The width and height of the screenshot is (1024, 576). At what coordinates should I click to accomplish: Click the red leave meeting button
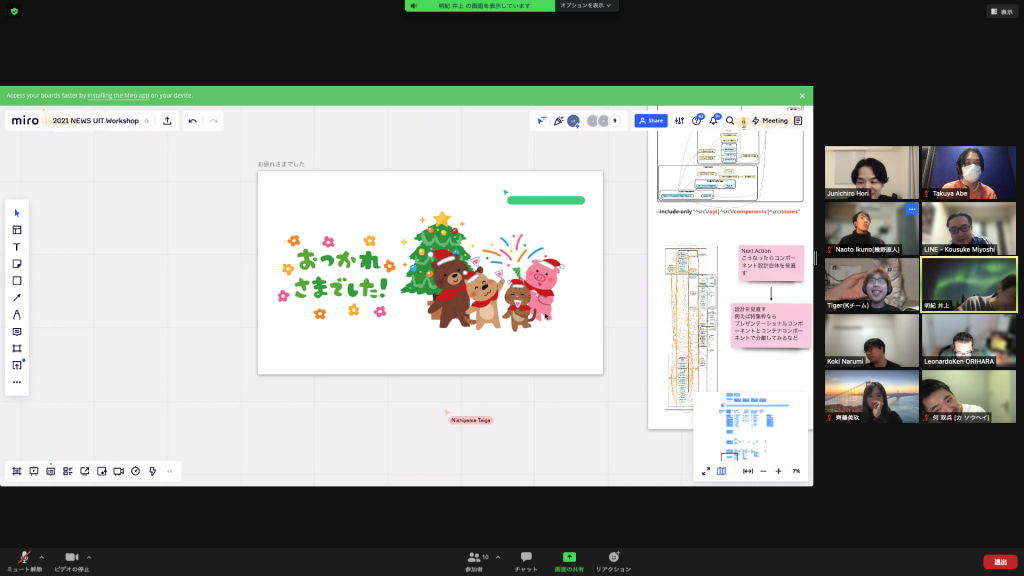click(x=1000, y=562)
